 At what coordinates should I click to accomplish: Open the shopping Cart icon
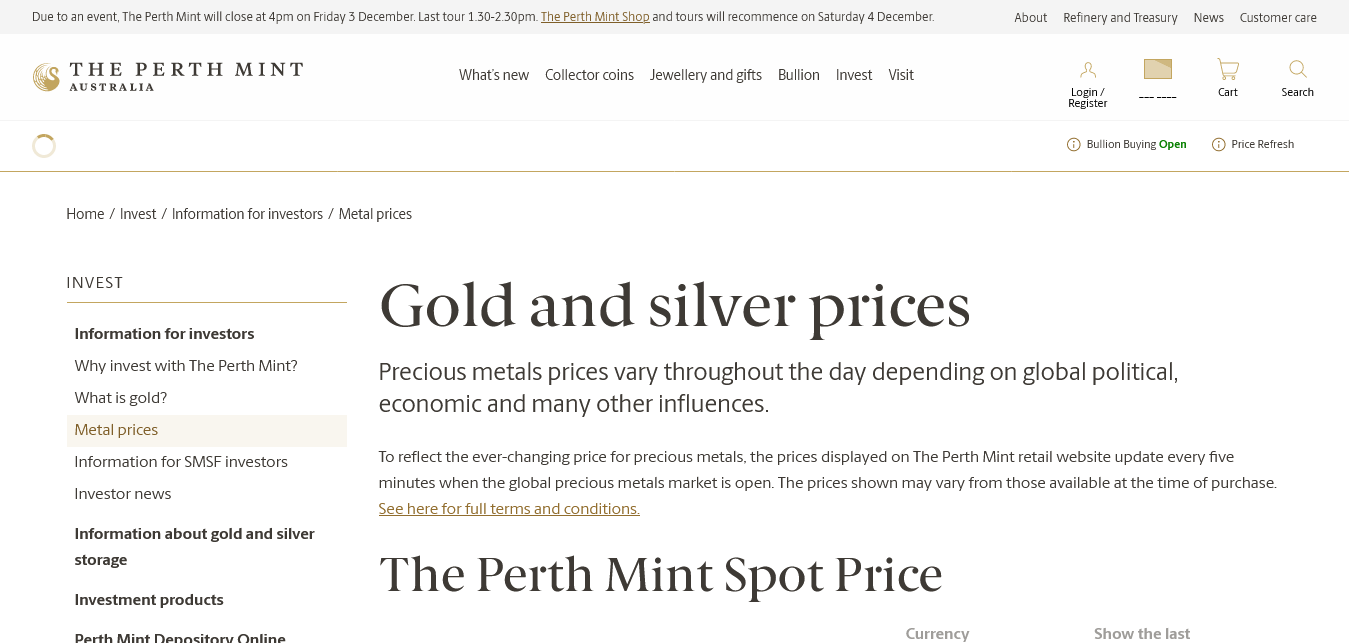tap(1227, 70)
